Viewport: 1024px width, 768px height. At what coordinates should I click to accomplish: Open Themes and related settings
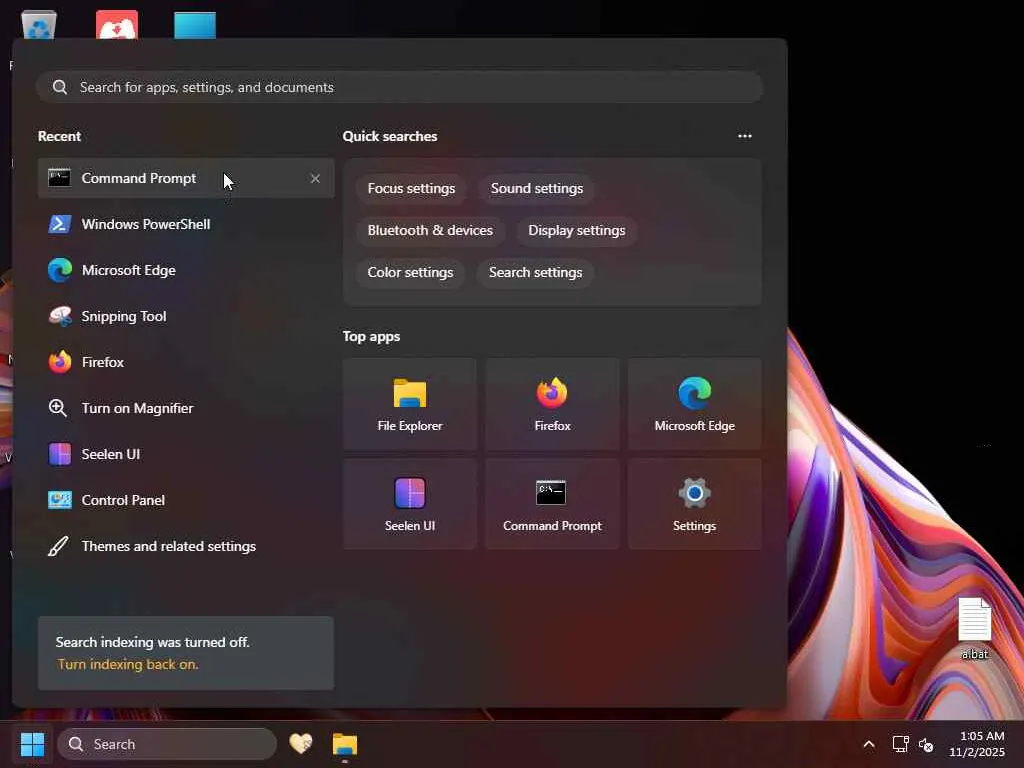click(x=186, y=546)
